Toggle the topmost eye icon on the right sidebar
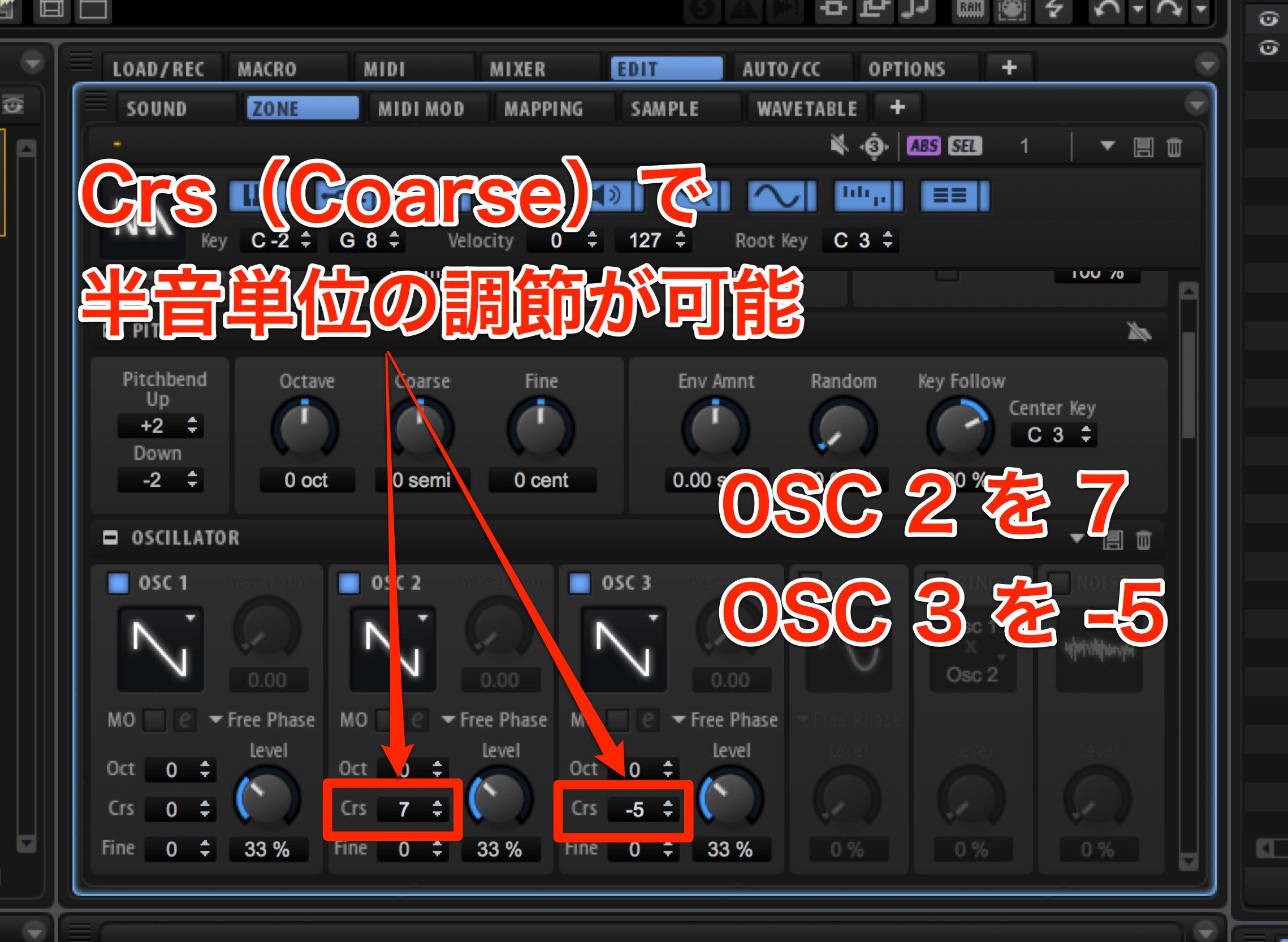1288x942 pixels. pyautogui.click(x=1268, y=19)
